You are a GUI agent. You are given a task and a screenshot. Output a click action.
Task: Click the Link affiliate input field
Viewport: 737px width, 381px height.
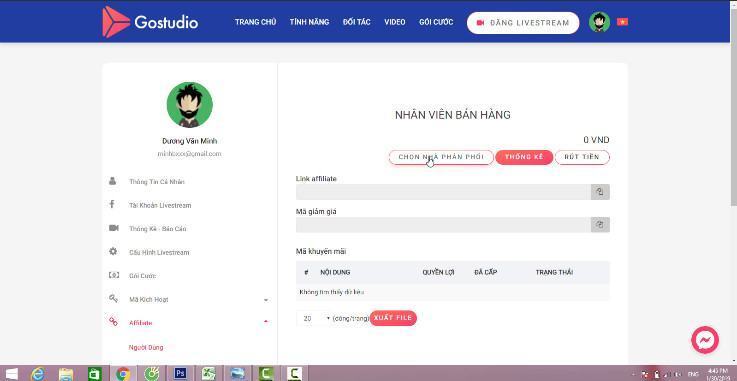(443, 192)
